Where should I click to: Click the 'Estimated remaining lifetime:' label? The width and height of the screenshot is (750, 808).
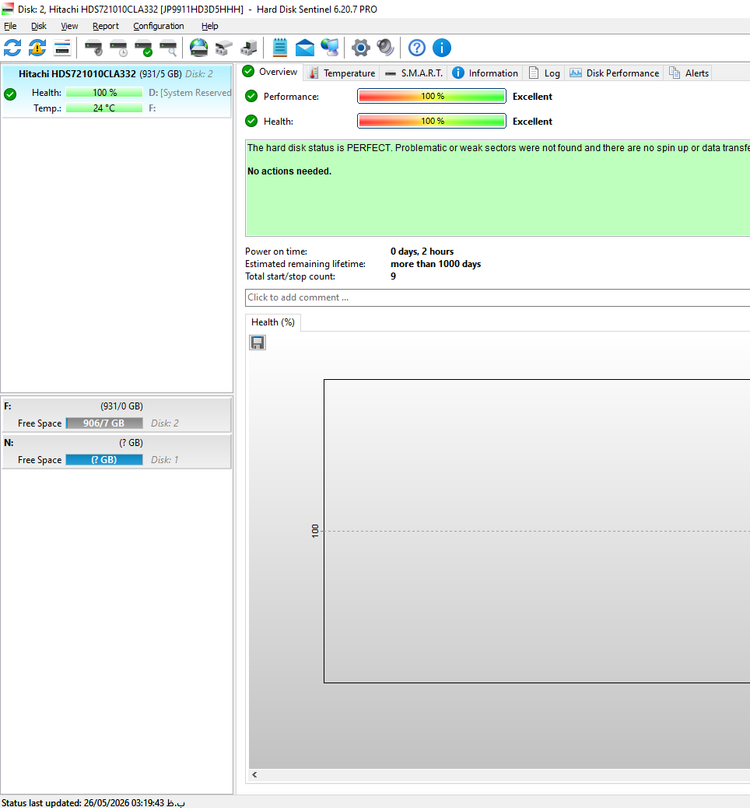click(x=305, y=264)
